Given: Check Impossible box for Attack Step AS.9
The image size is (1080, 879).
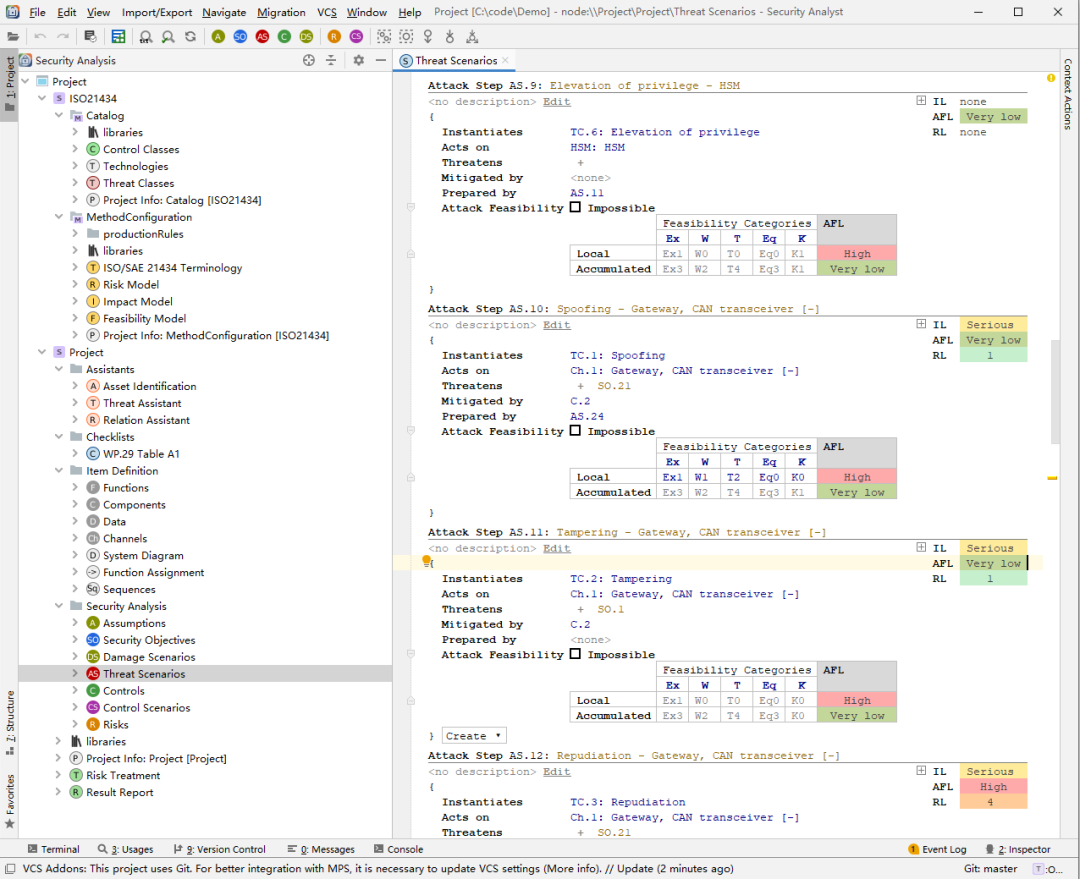Looking at the screenshot, I should tap(575, 208).
